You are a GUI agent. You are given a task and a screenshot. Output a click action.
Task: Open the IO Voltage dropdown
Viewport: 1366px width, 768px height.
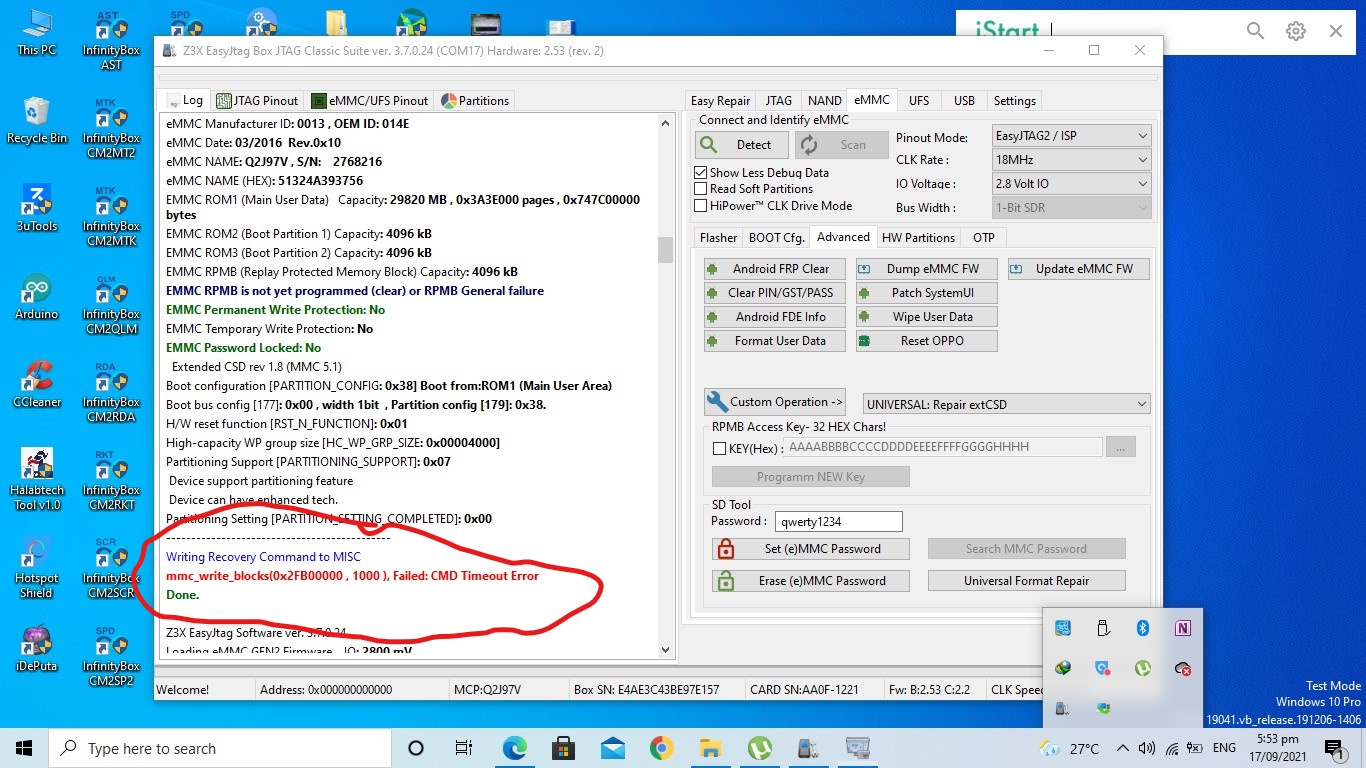pyautogui.click(x=1071, y=184)
